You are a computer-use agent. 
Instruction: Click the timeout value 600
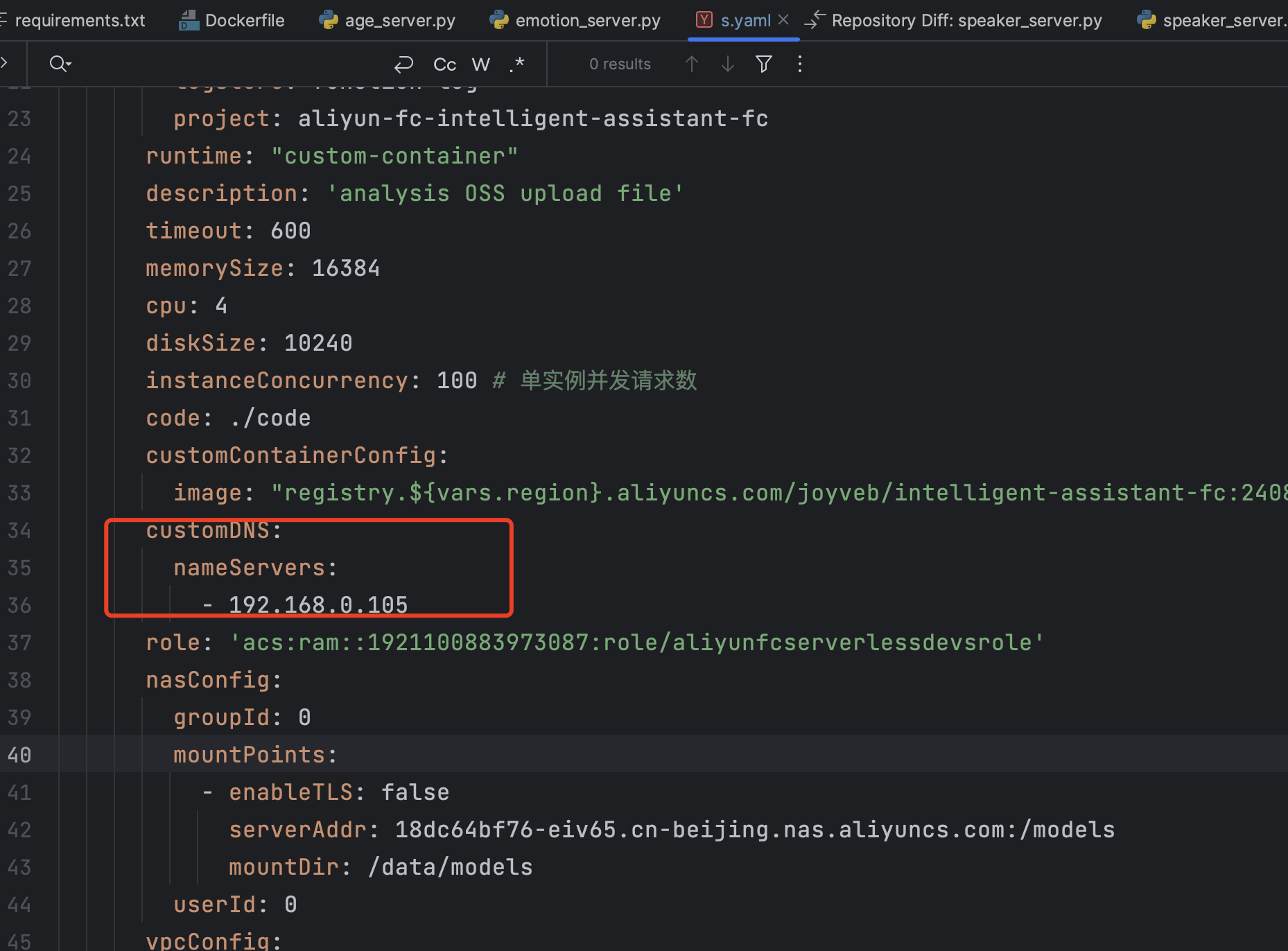(x=290, y=231)
